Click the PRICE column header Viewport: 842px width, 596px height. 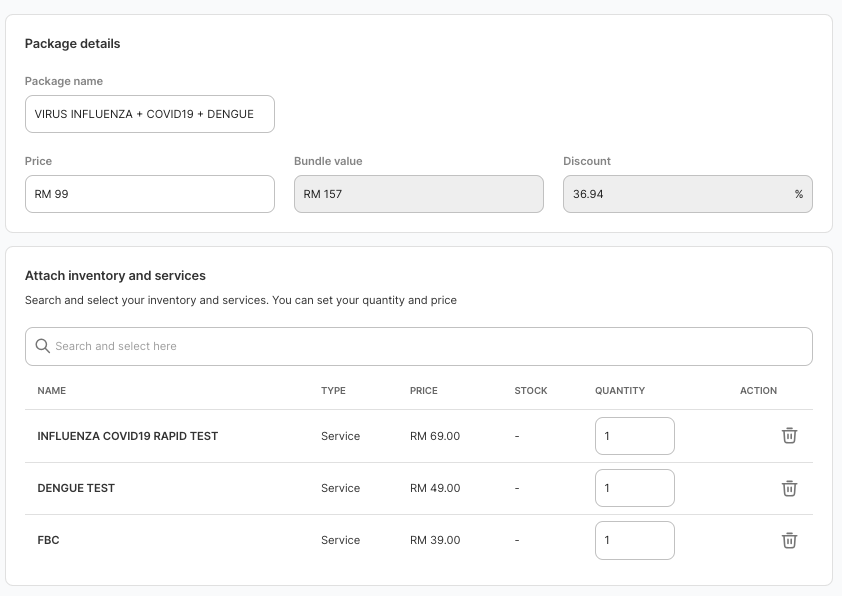(x=424, y=391)
